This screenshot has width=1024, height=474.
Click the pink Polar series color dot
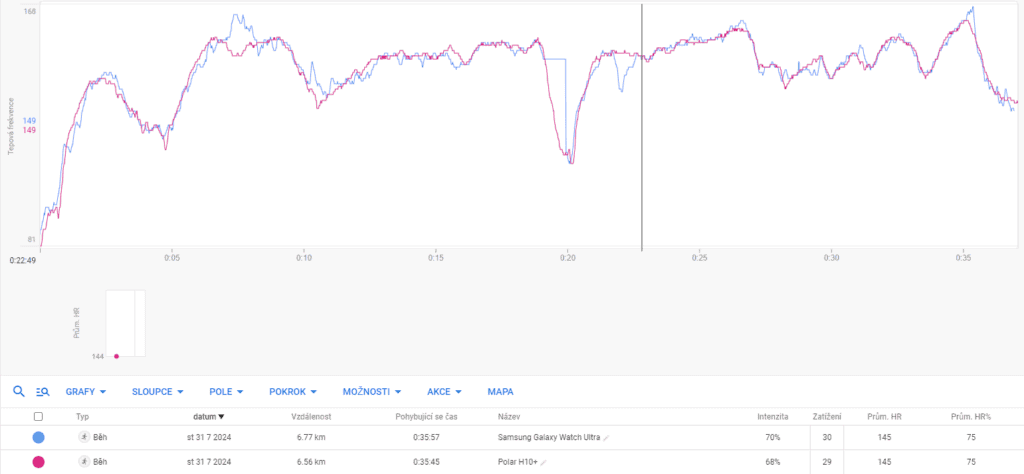[38, 462]
